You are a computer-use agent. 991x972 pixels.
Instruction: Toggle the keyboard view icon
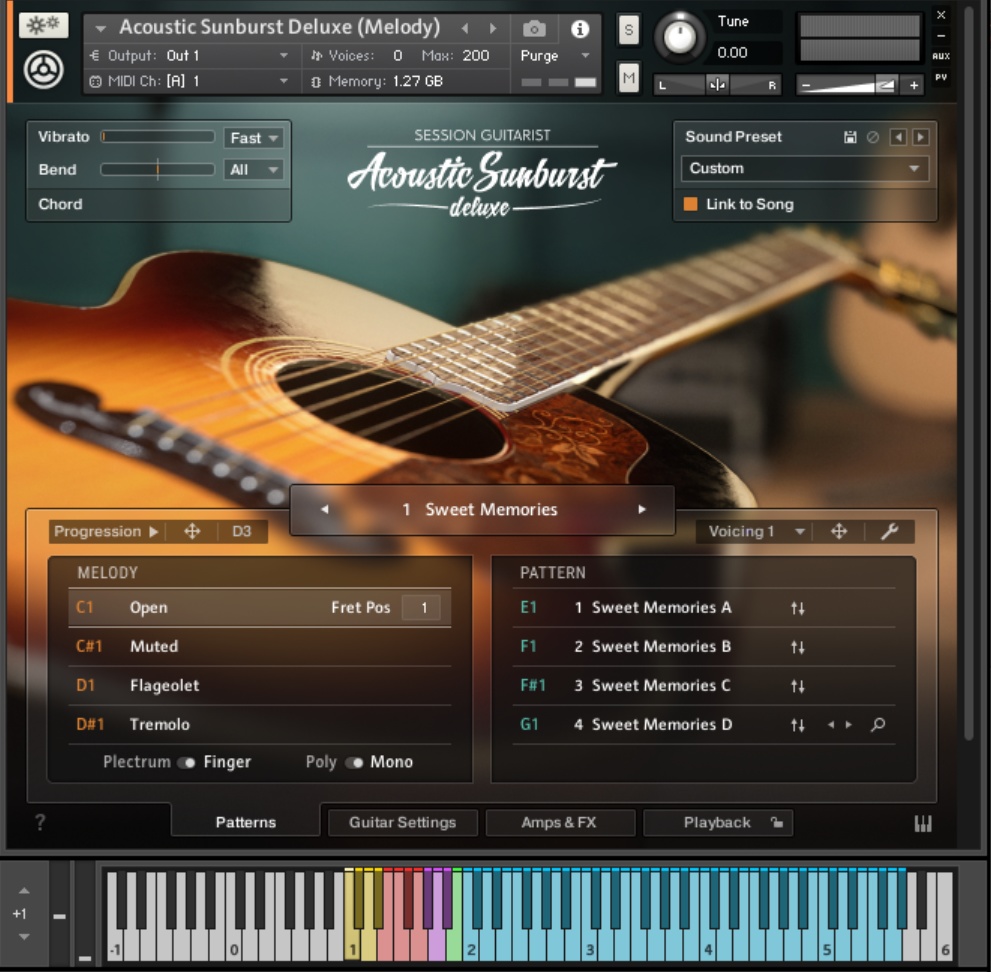click(x=923, y=823)
